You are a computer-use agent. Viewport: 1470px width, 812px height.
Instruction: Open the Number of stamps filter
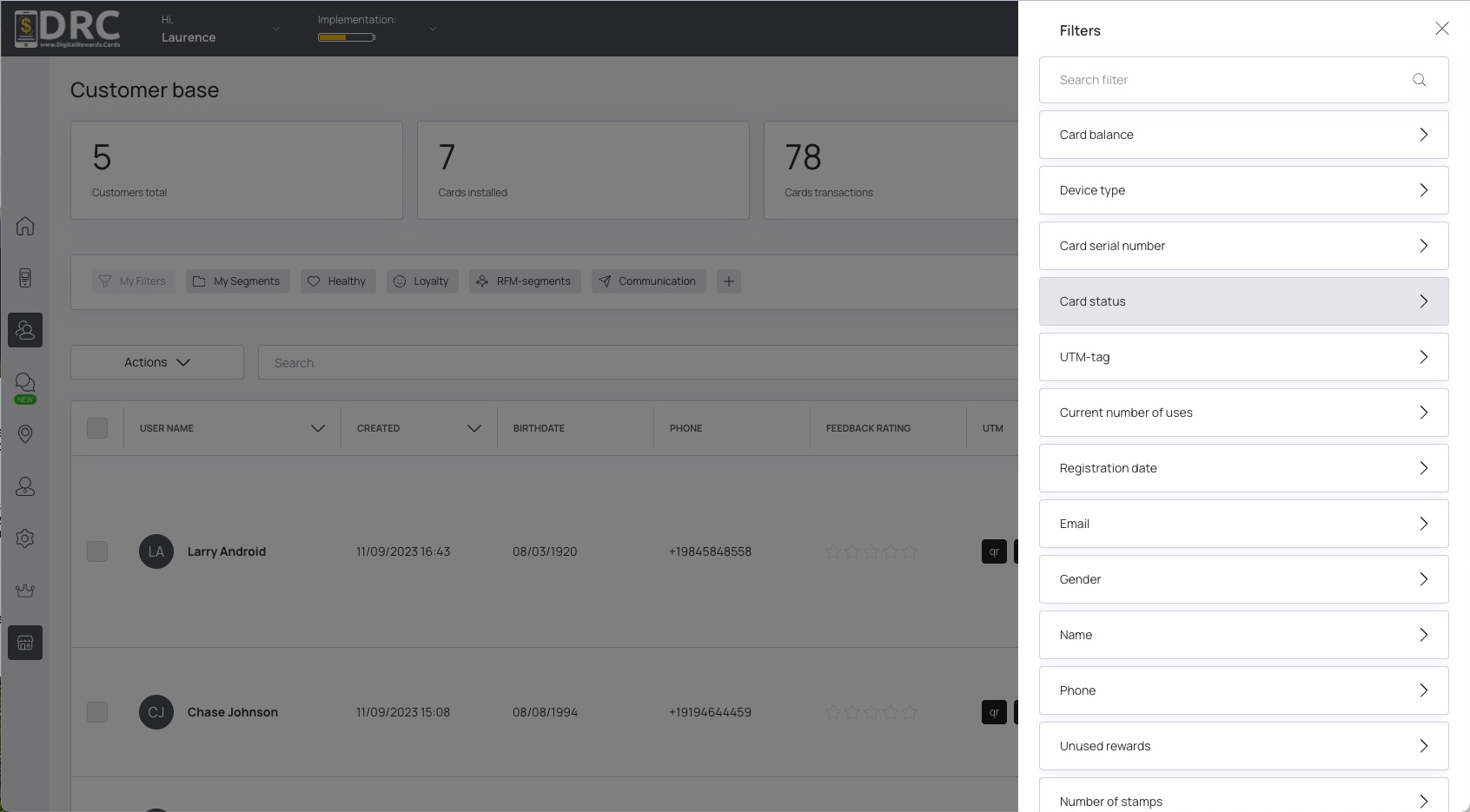[1243, 795]
